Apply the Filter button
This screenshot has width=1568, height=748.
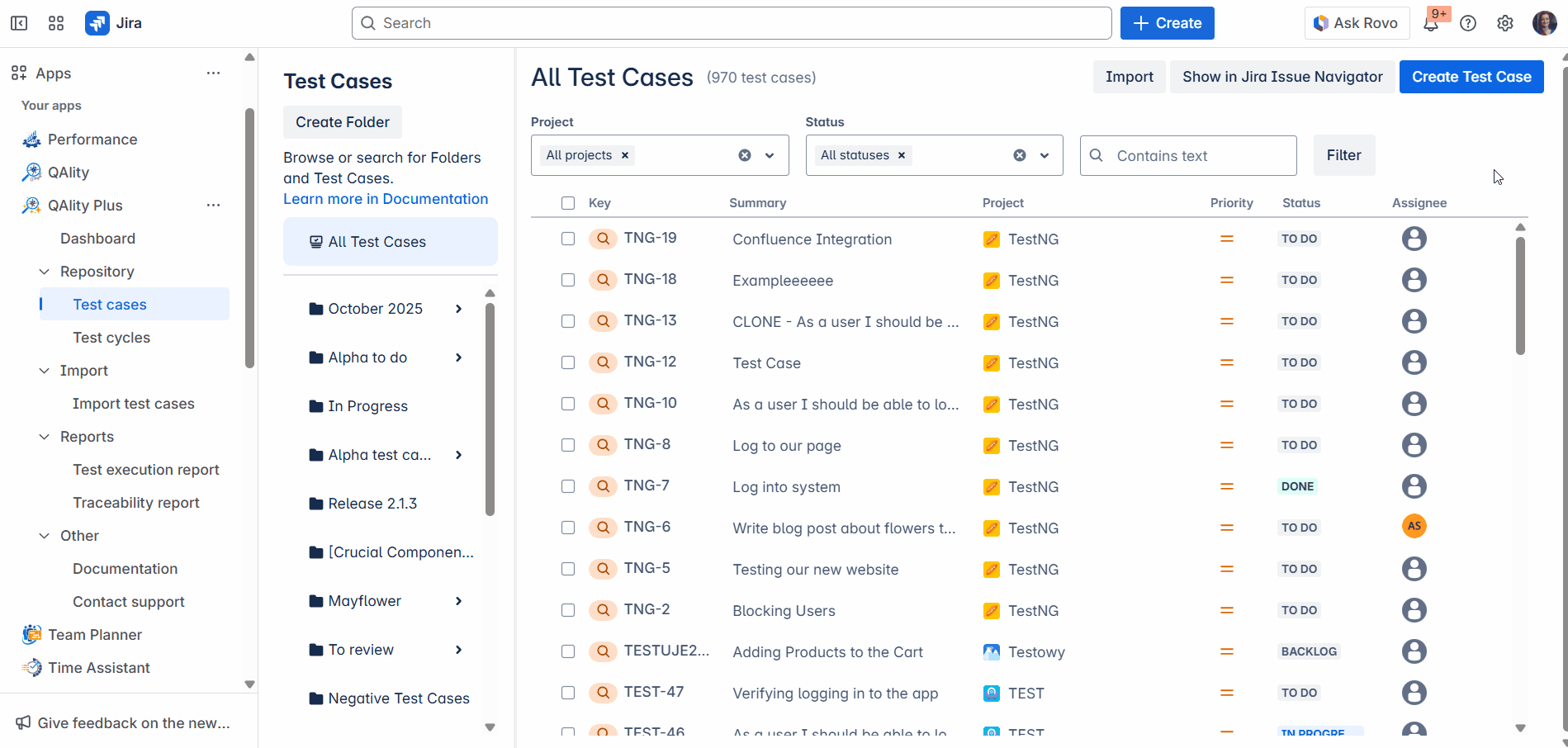point(1344,155)
